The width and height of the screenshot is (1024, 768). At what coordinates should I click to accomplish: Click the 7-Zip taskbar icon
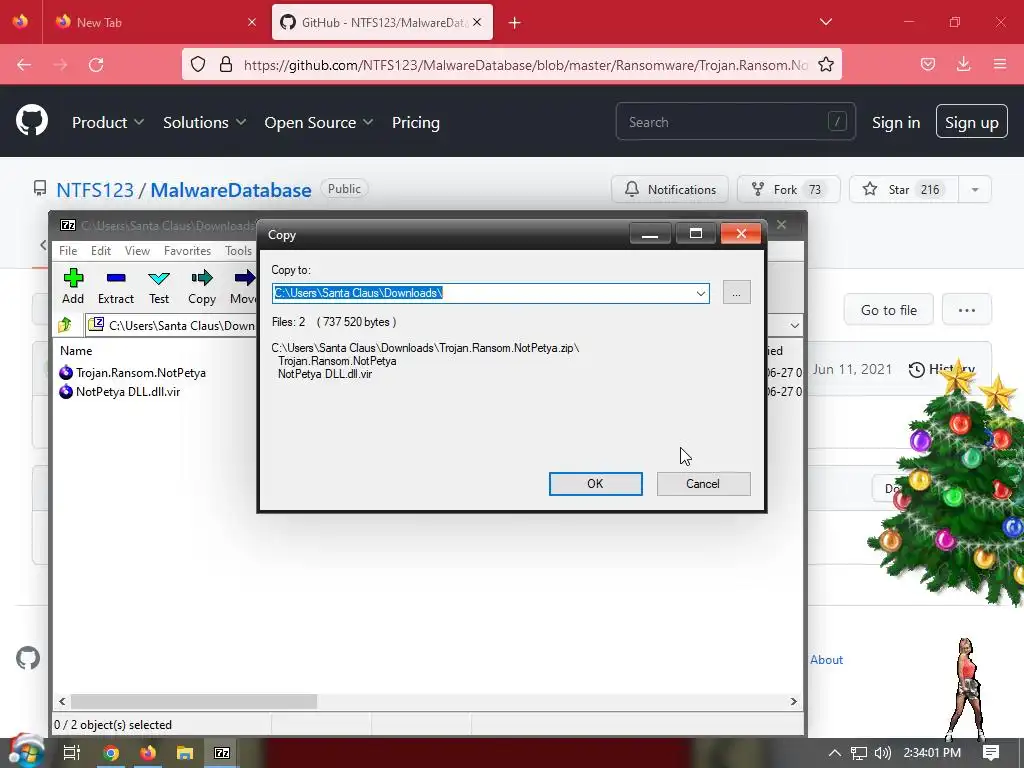tap(222, 753)
